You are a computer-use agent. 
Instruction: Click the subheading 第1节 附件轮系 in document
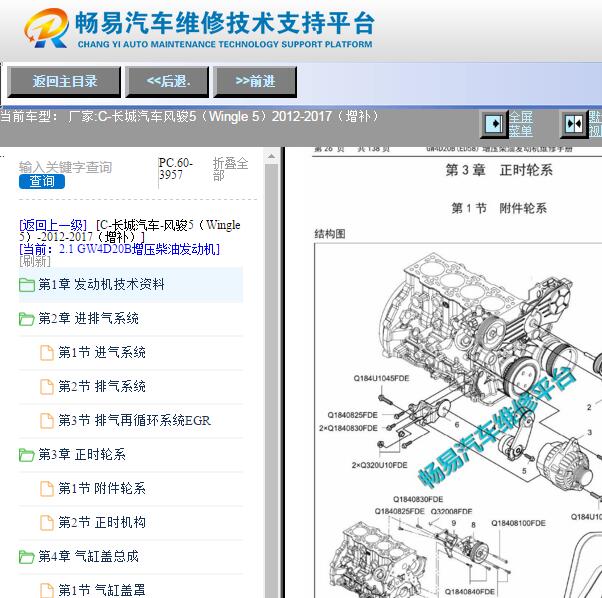click(499, 208)
